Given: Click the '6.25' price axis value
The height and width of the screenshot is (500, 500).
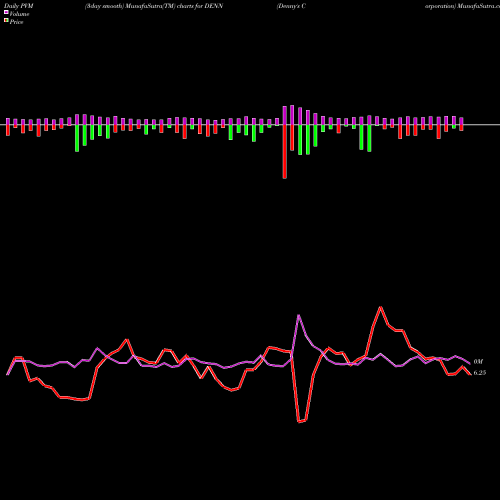Looking at the screenshot, I should pos(480,373).
